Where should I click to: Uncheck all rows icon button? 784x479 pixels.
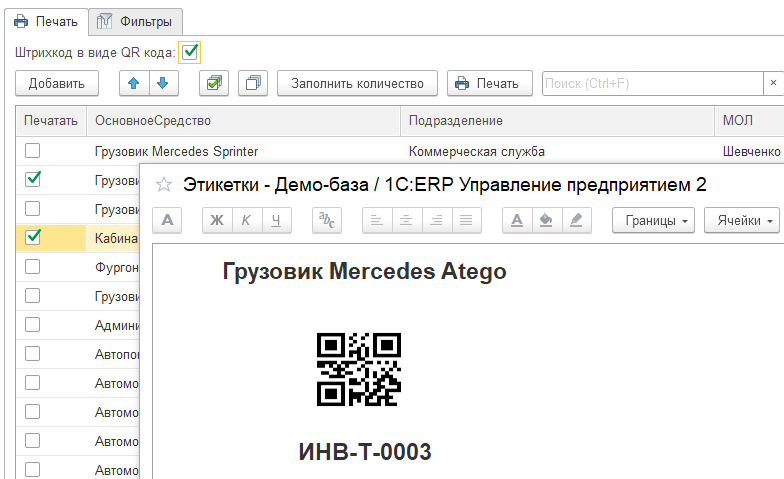[253, 83]
